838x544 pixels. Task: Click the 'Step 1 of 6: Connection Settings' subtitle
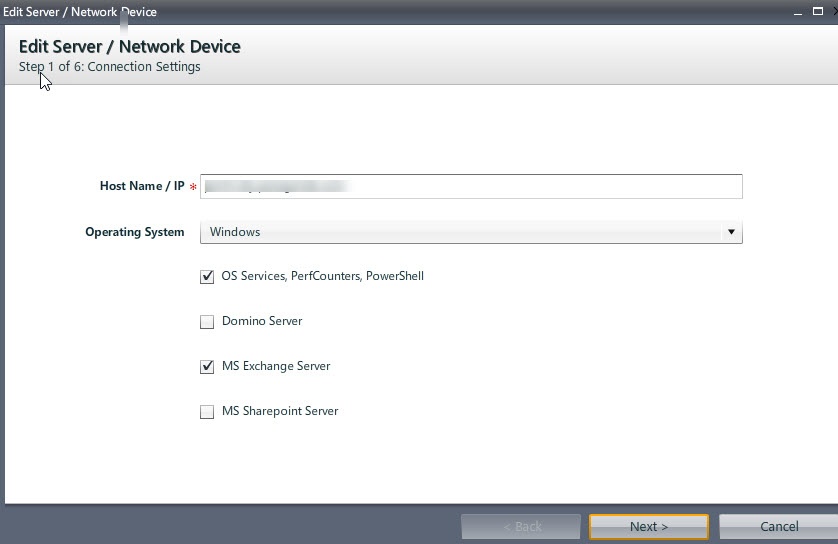[110, 67]
